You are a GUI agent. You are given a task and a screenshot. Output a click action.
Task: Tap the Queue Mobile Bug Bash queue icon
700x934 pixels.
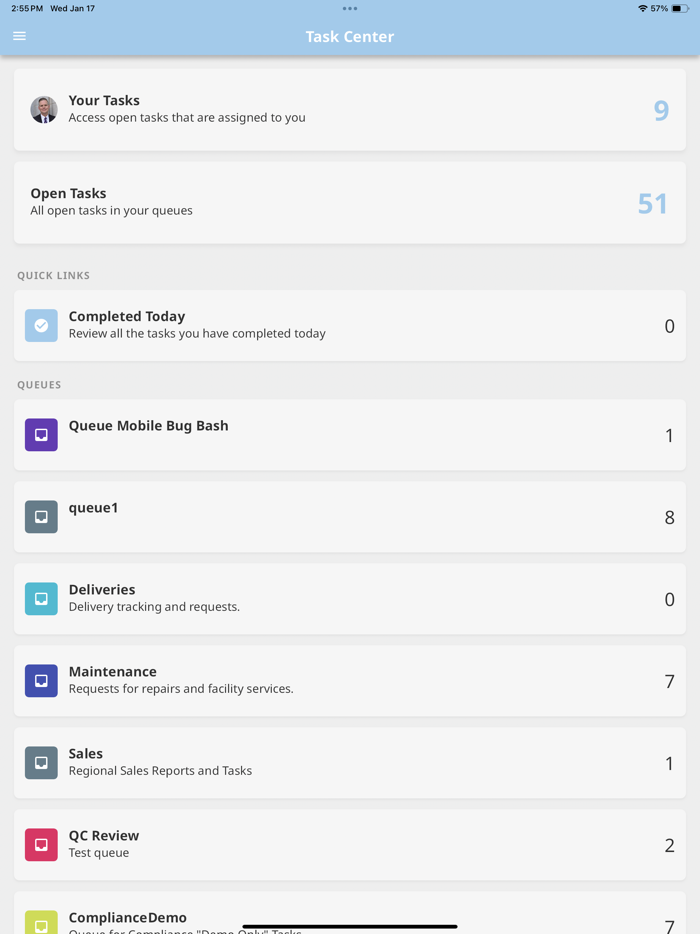point(40,435)
